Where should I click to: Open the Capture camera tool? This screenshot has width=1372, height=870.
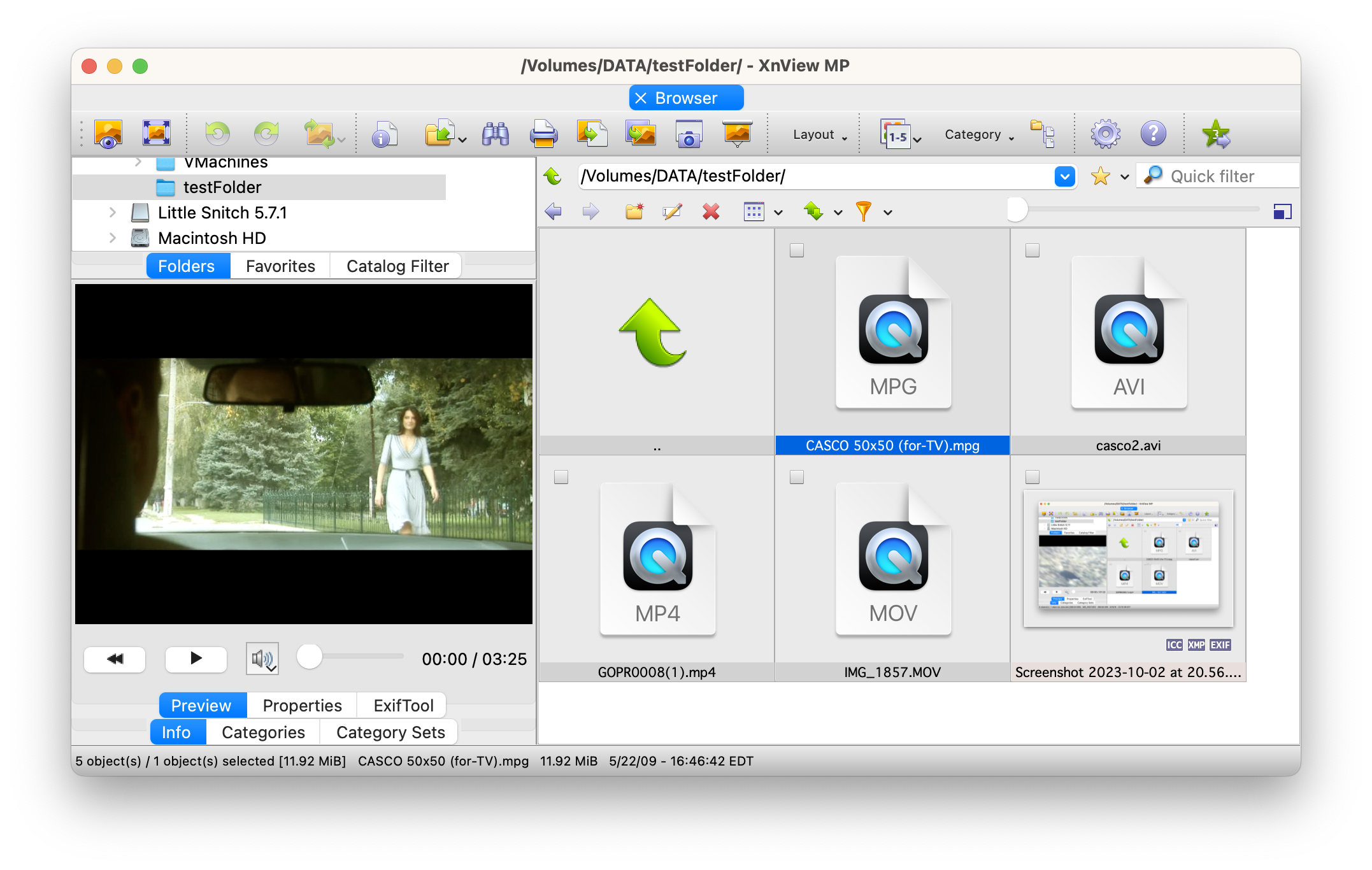689,134
